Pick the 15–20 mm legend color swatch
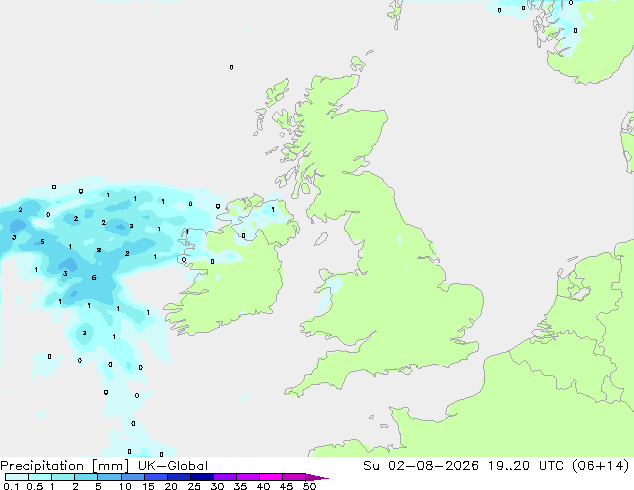This screenshot has height=490, width=634. [156, 477]
